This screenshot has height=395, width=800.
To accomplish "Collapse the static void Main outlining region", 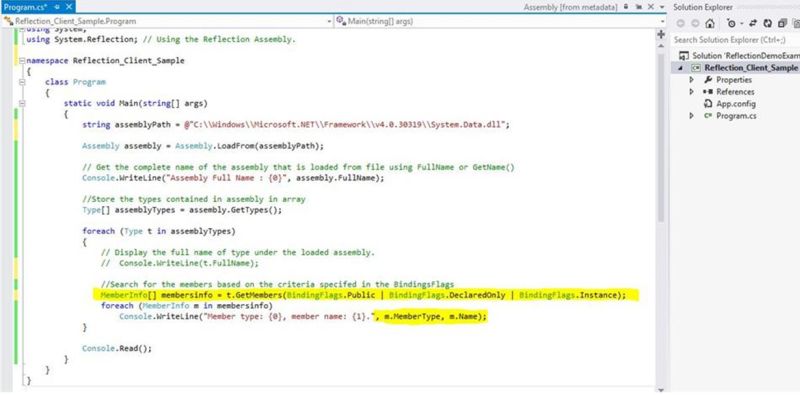I will 22,103.
